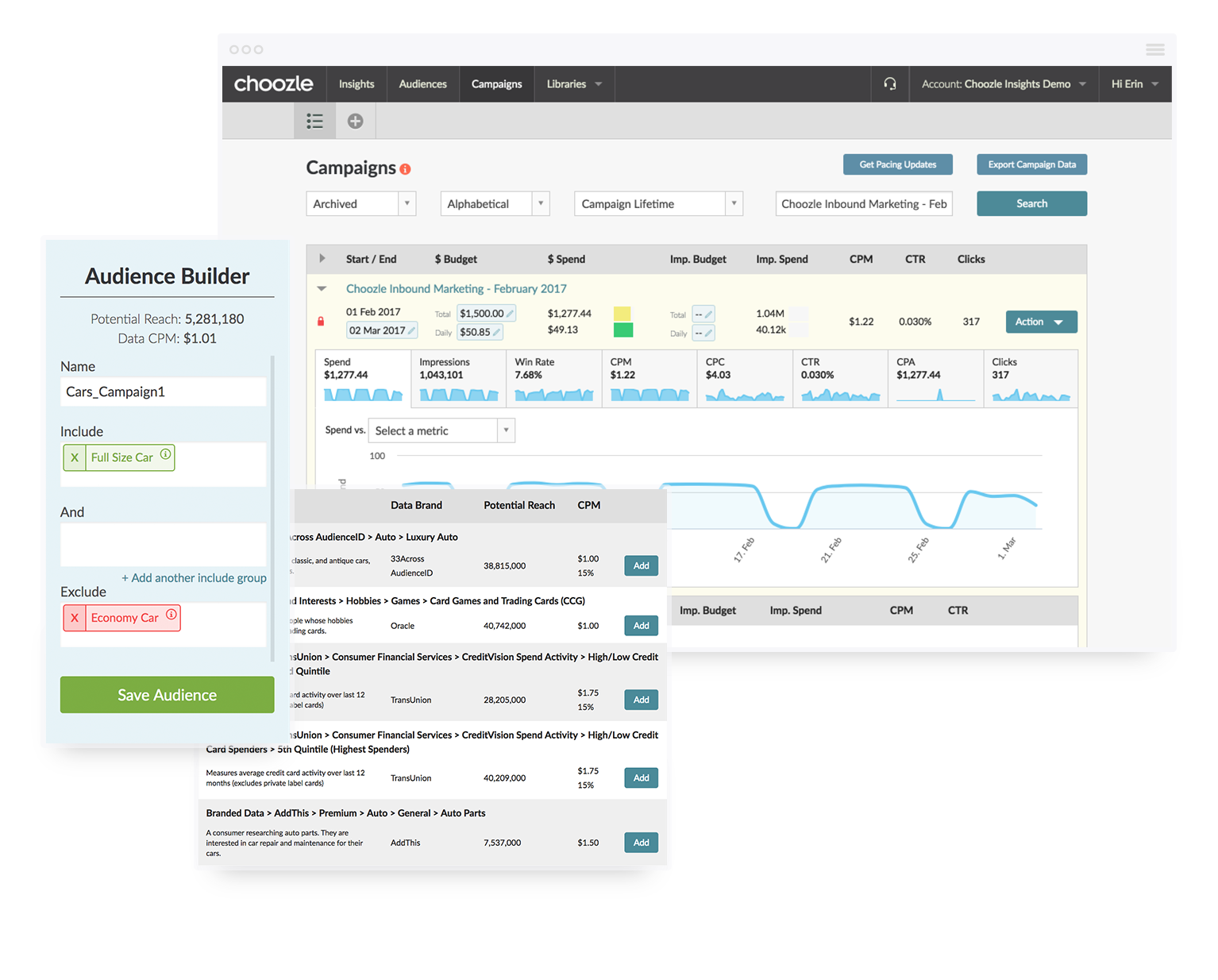The height and width of the screenshot is (980, 1218).
Task: Add the TransUnion 28,205,000 reach segment
Action: (x=642, y=700)
